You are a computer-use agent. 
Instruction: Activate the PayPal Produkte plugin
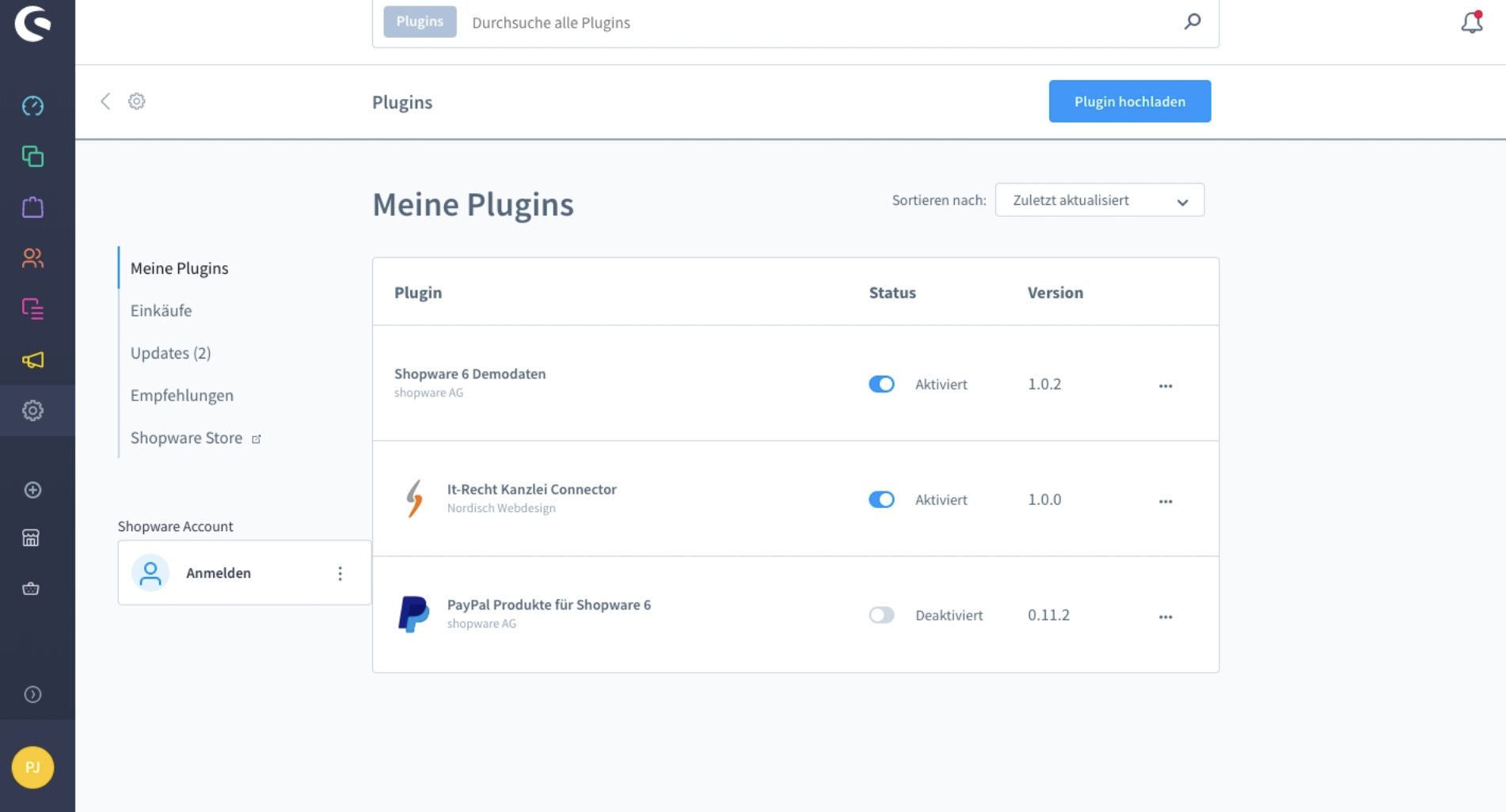pyautogui.click(x=881, y=615)
